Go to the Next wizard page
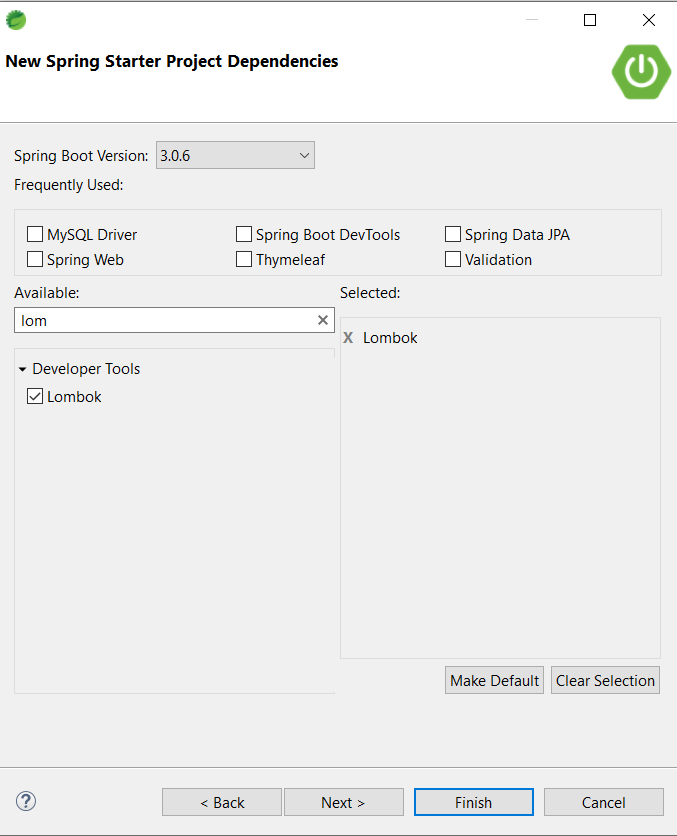Viewport: 677px width, 836px height. click(343, 802)
